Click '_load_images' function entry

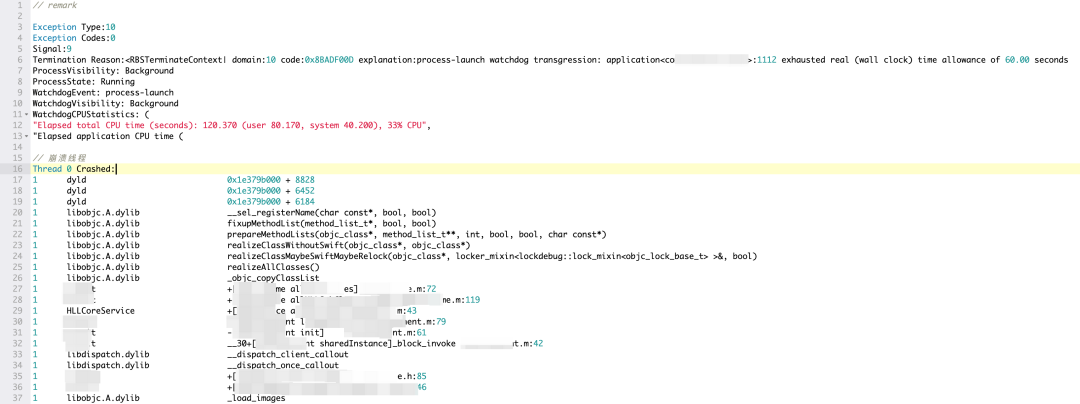click(x=256, y=400)
